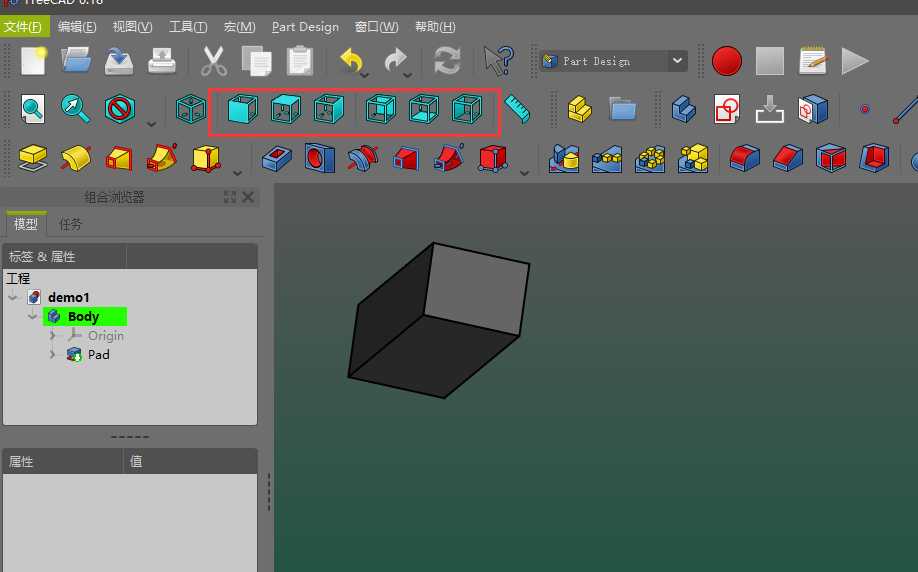Select the Body item in the tree

click(x=84, y=317)
